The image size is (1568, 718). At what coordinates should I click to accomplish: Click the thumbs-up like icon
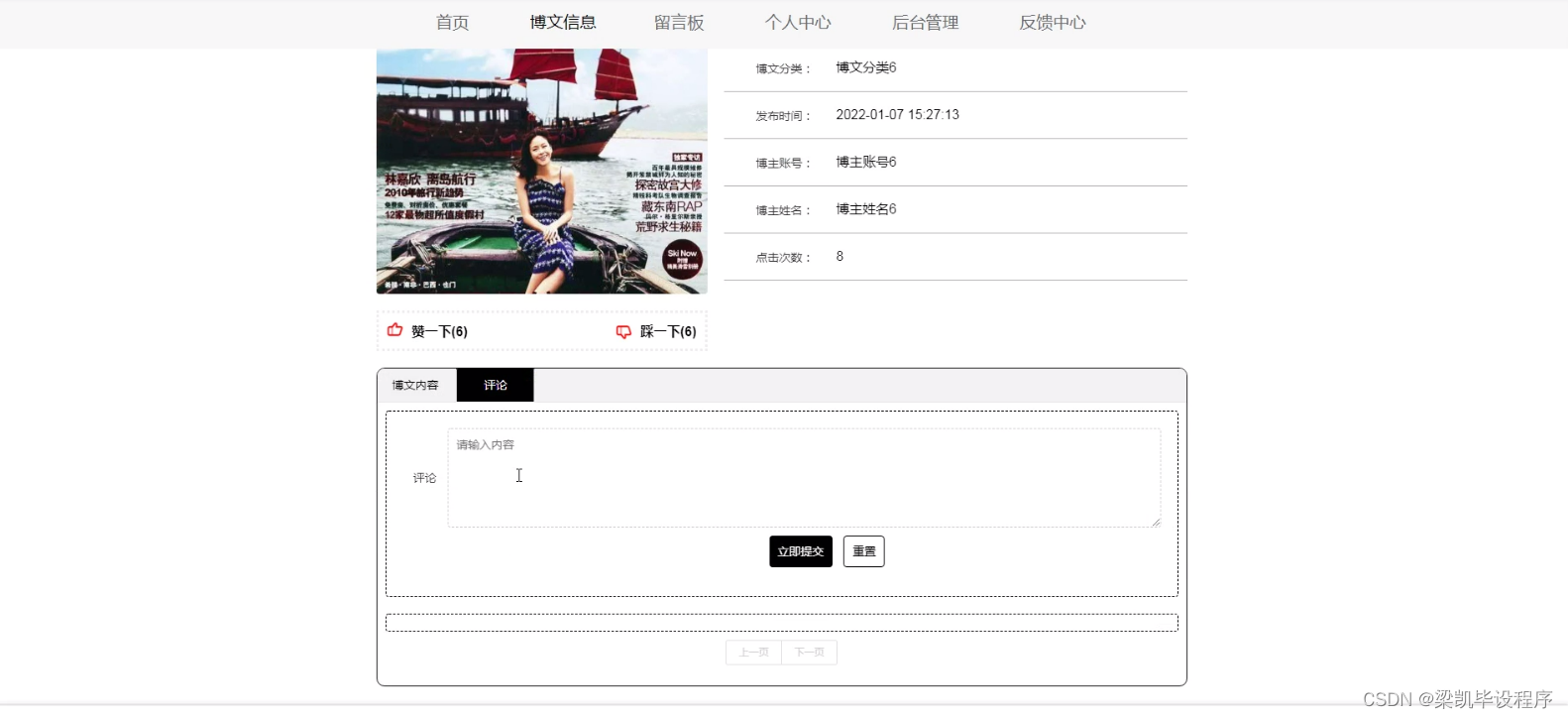(394, 330)
